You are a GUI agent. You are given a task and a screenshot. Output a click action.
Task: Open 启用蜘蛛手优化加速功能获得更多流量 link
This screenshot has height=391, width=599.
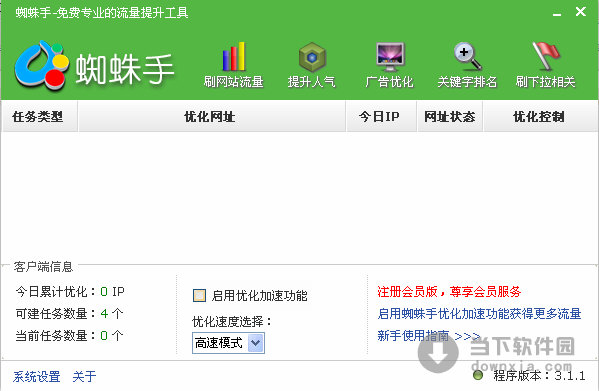[x=479, y=313]
